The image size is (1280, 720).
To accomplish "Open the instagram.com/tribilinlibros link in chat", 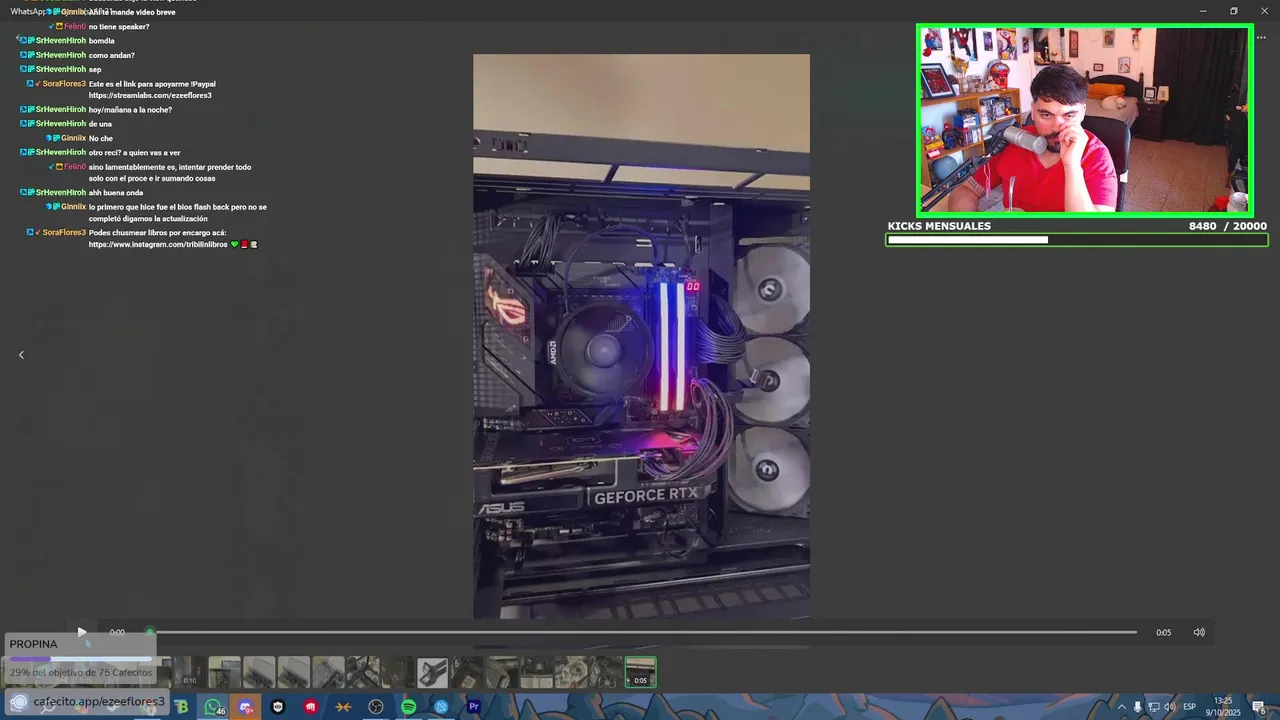I will click(158, 245).
